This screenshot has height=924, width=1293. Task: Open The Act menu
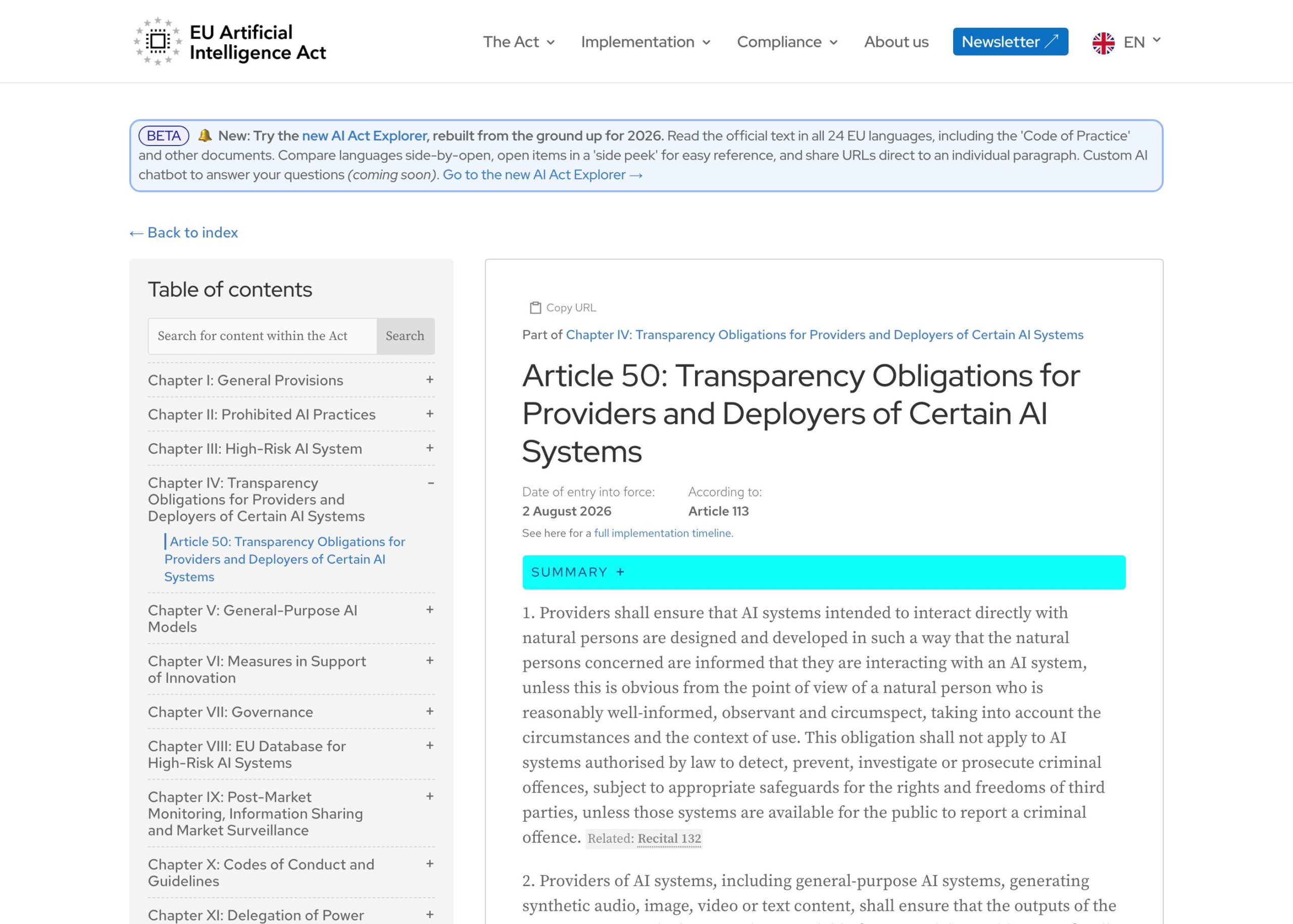pos(518,42)
